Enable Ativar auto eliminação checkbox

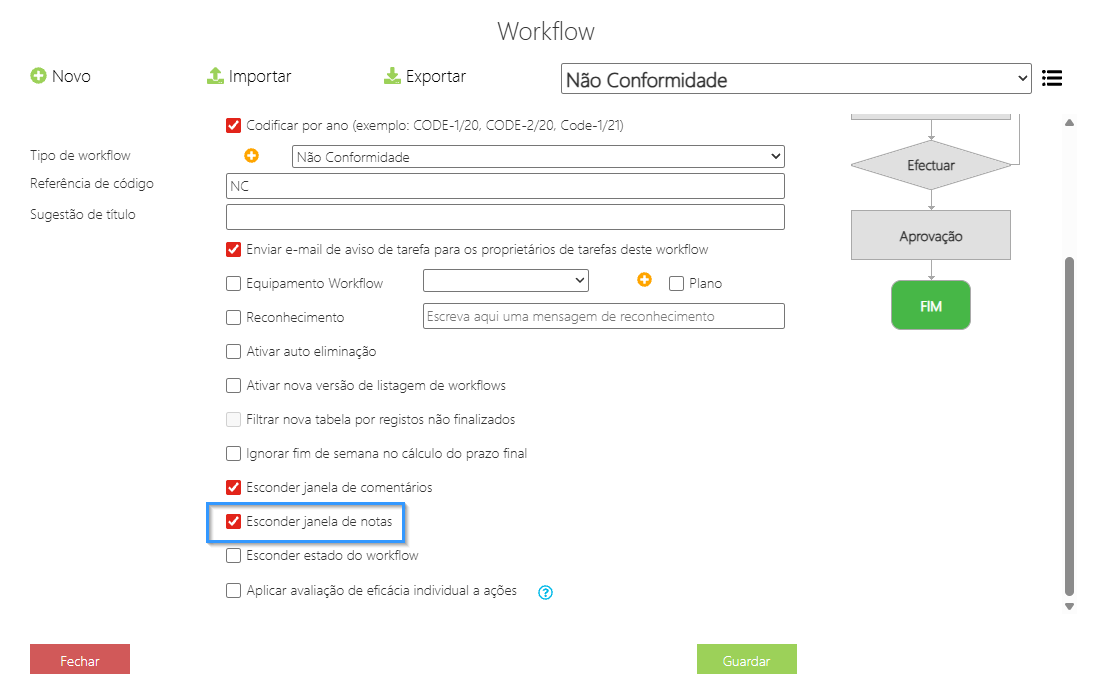click(234, 352)
